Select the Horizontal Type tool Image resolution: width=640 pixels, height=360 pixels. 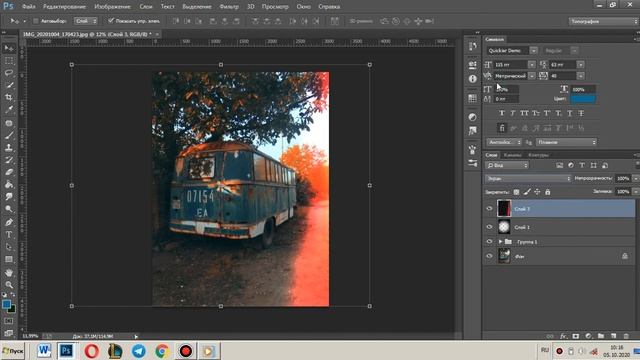pos(9,235)
